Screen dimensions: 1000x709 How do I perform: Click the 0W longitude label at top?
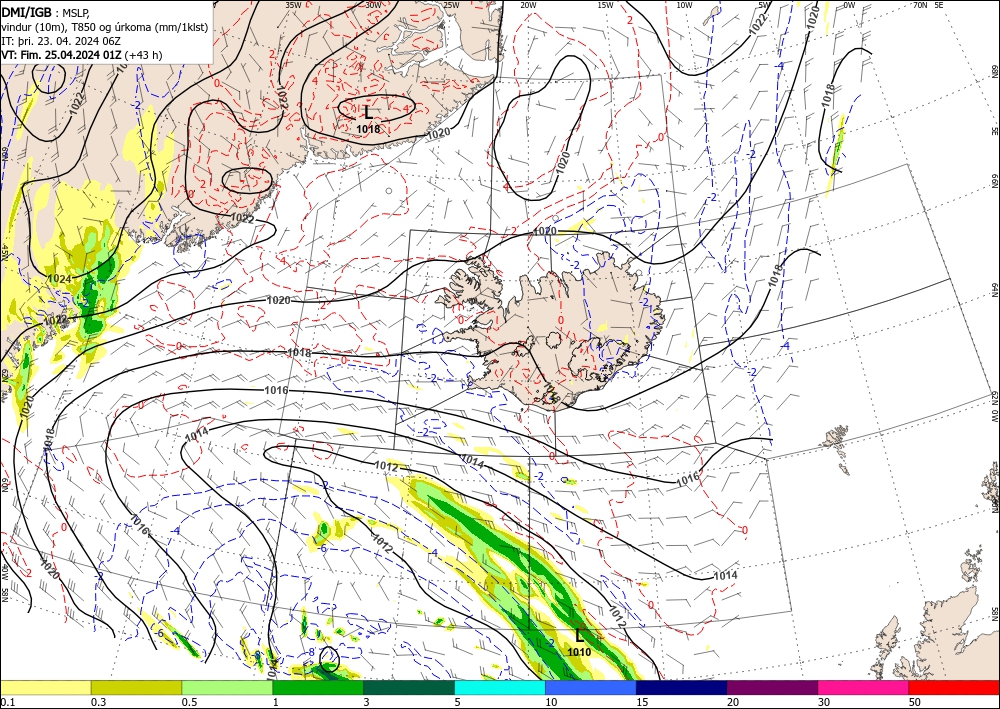pyautogui.click(x=849, y=5)
